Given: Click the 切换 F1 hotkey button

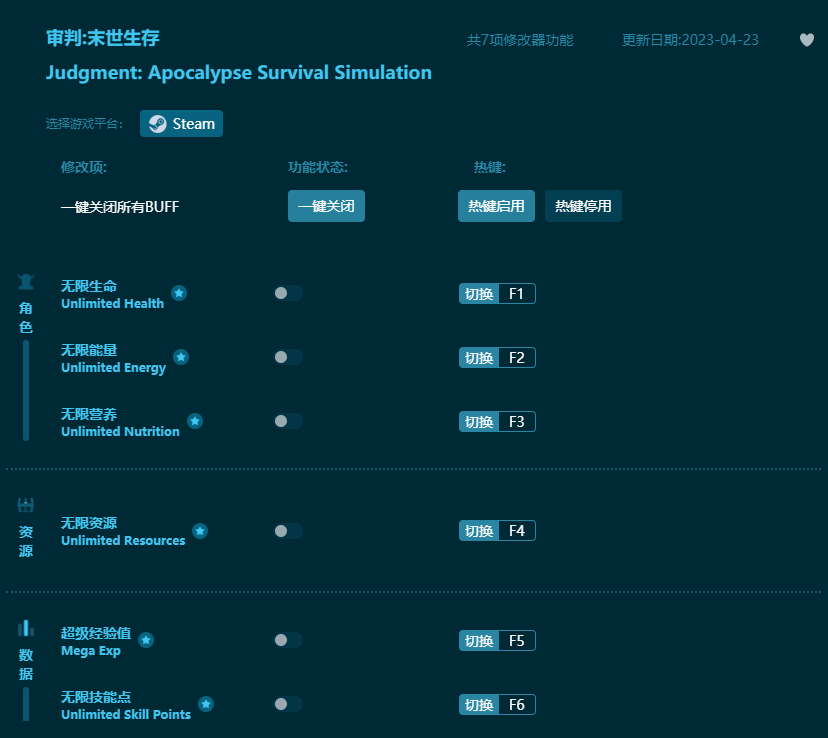Looking at the screenshot, I should click(497, 293).
